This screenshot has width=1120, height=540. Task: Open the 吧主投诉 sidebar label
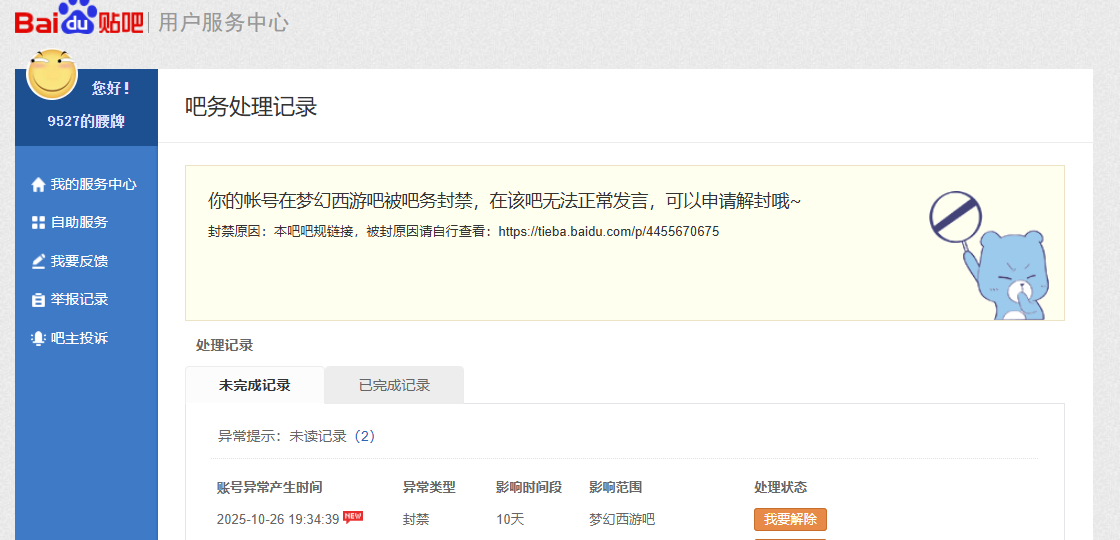[x=79, y=338]
